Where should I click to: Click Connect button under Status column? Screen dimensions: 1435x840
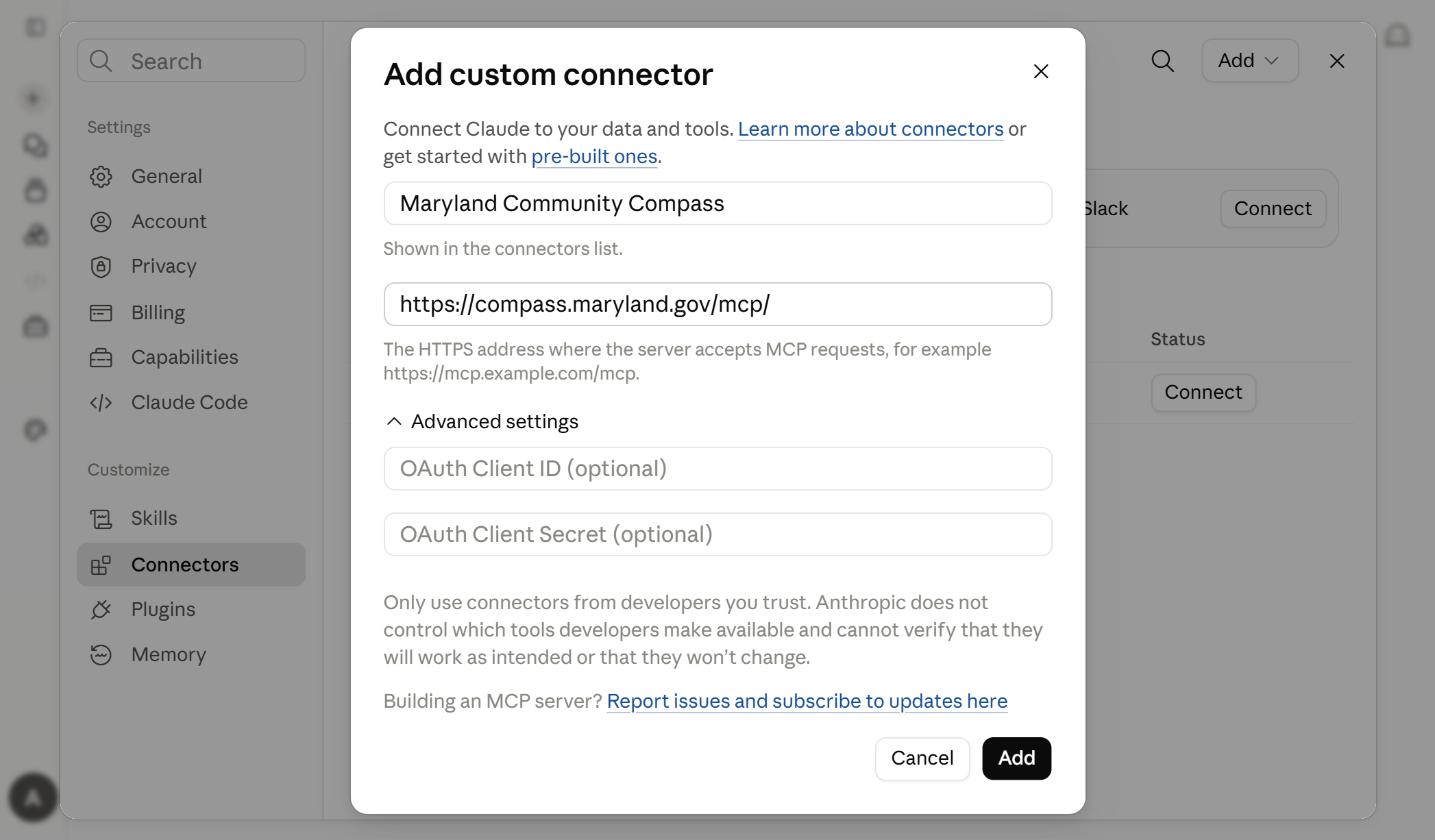tap(1203, 392)
